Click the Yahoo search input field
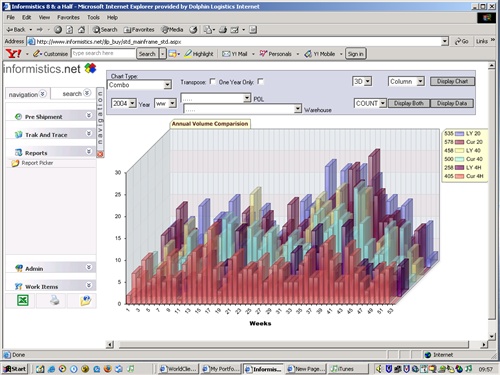This screenshot has width=500, height=375. [103, 53]
